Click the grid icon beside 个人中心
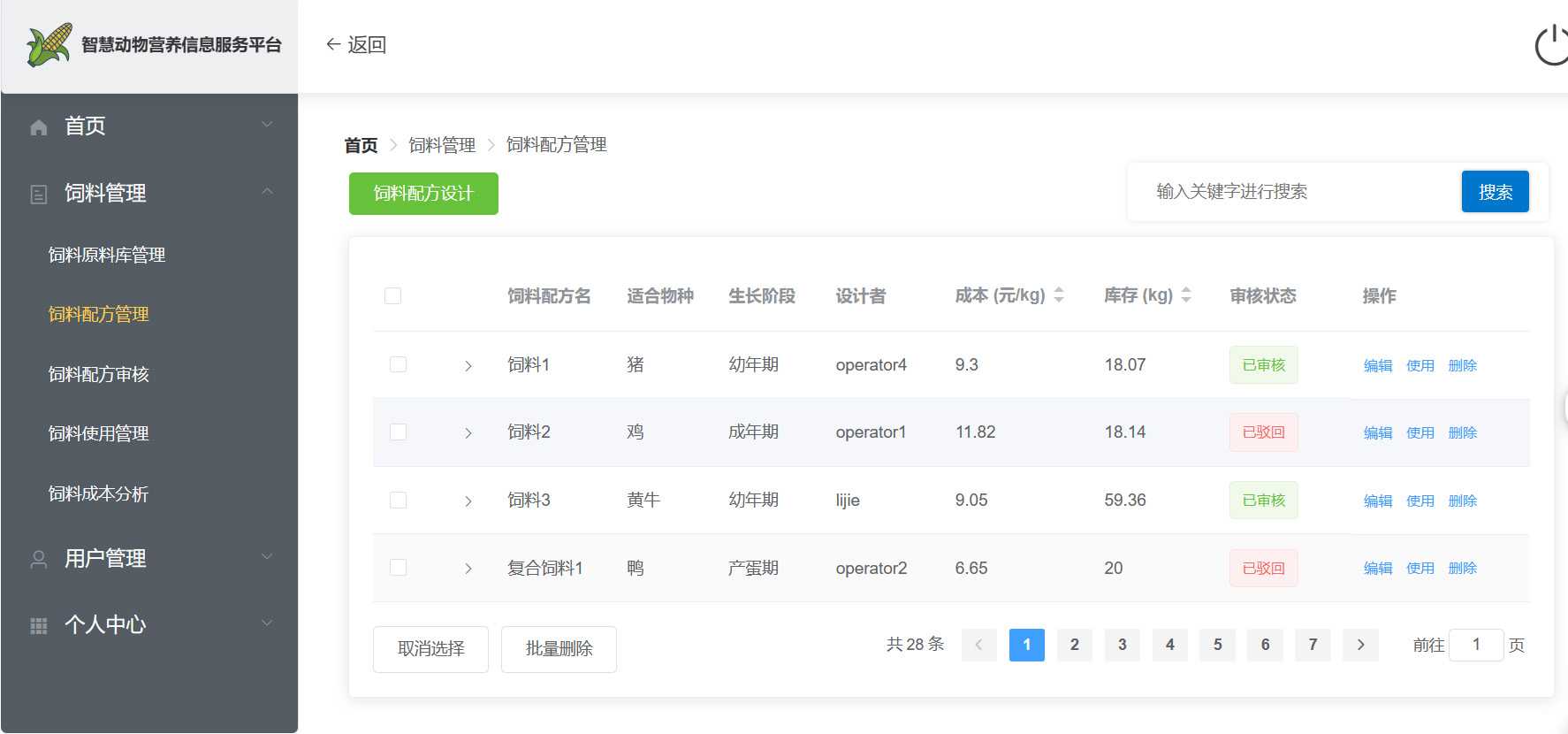 click(x=39, y=626)
